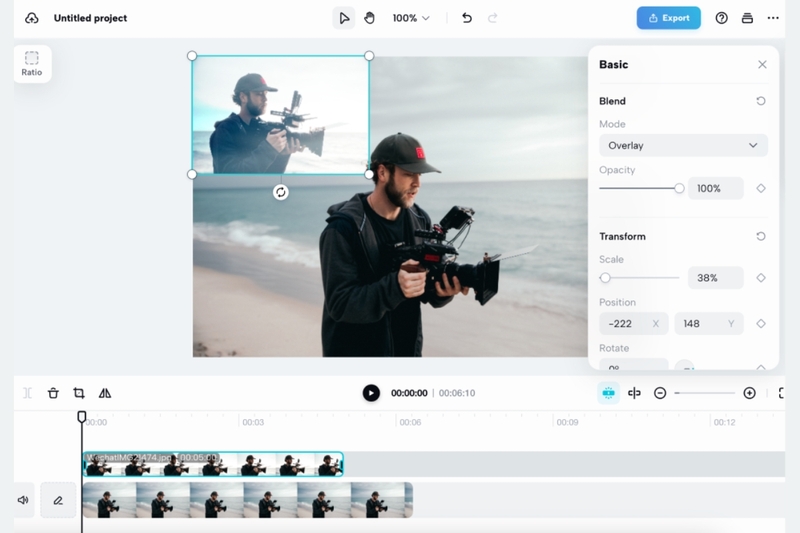
Task: Select the WechatIMG21474.jpg overlay clip in timeline
Action: coord(213,464)
